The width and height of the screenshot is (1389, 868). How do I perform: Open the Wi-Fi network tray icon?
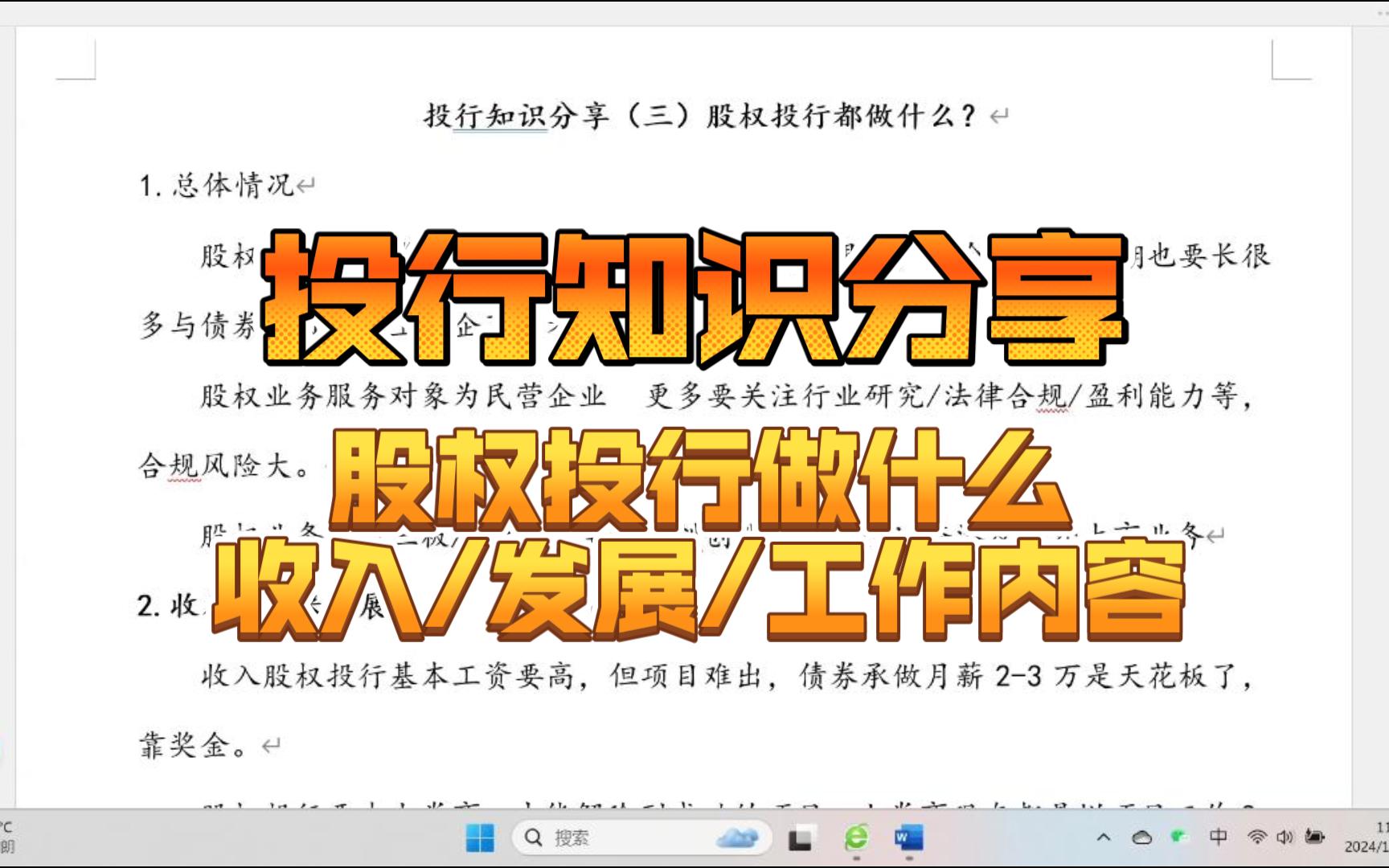[1257, 837]
